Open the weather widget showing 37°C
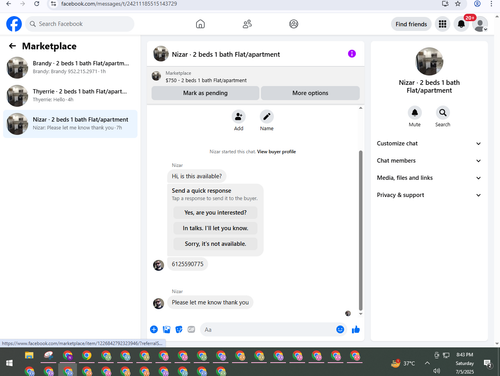The image size is (500, 376). point(403,363)
